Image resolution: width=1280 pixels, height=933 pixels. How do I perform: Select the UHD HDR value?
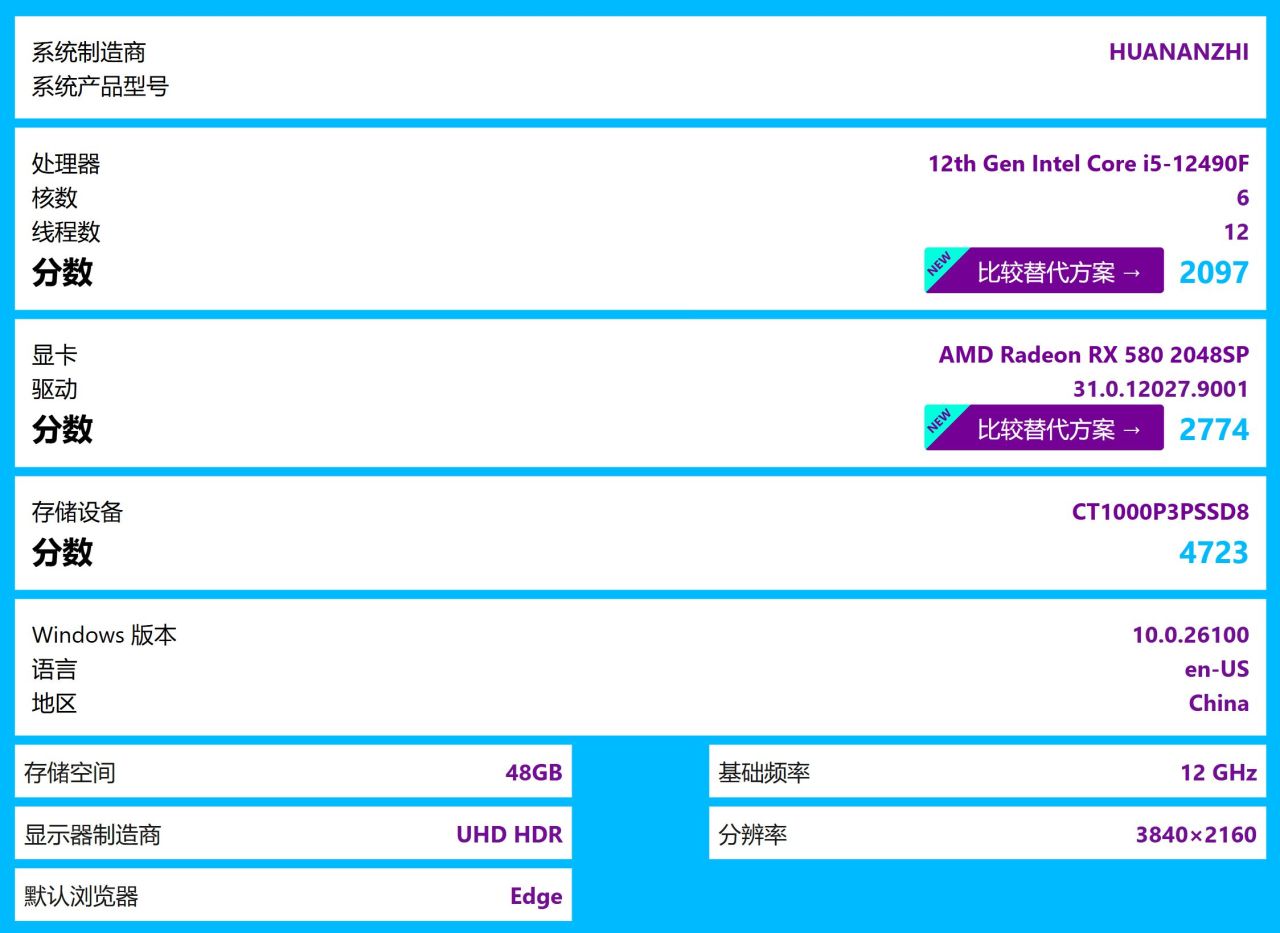509,834
